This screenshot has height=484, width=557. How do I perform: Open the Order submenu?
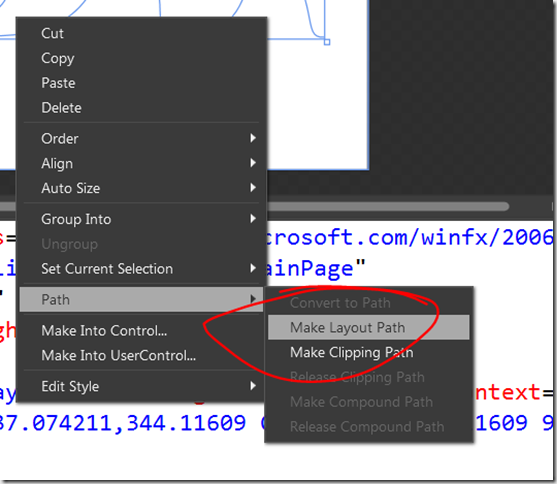pyautogui.click(x=141, y=139)
